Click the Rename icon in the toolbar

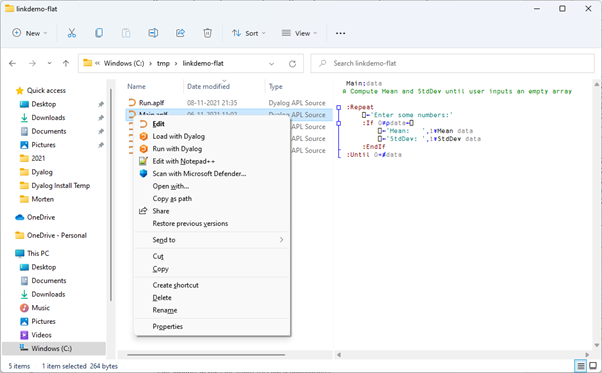pyautogui.click(x=153, y=33)
